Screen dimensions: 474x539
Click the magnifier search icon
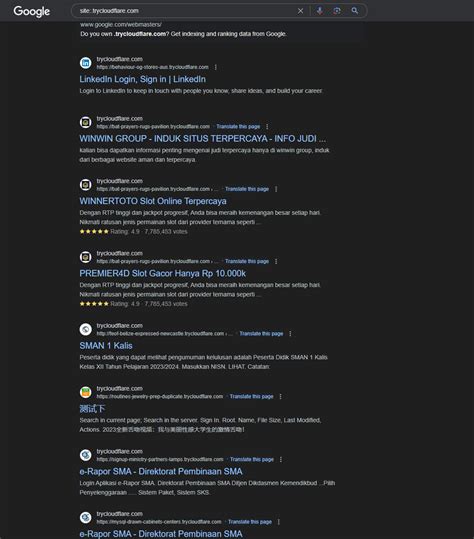355,11
